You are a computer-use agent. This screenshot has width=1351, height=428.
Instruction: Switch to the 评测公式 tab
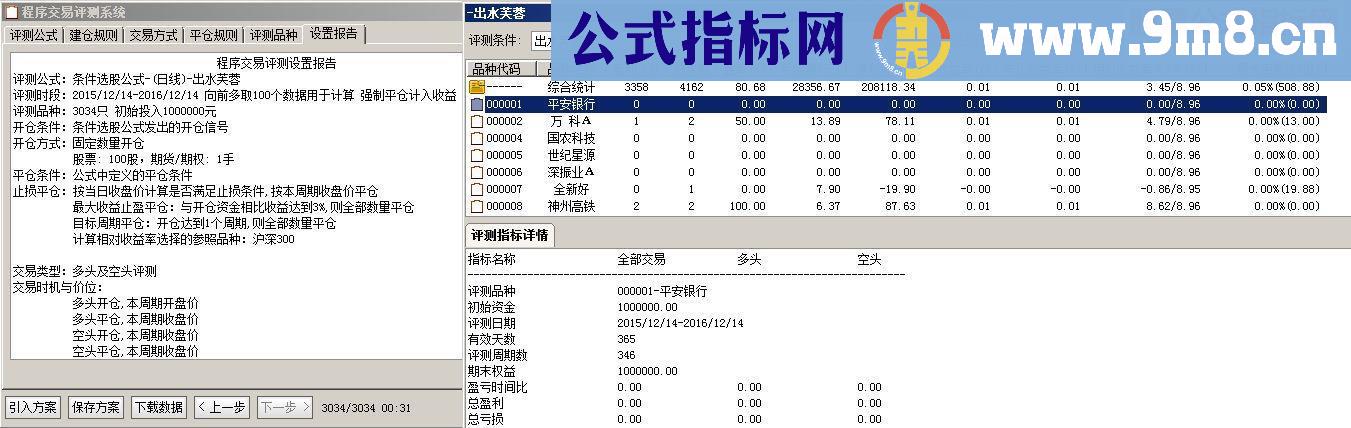click(34, 35)
